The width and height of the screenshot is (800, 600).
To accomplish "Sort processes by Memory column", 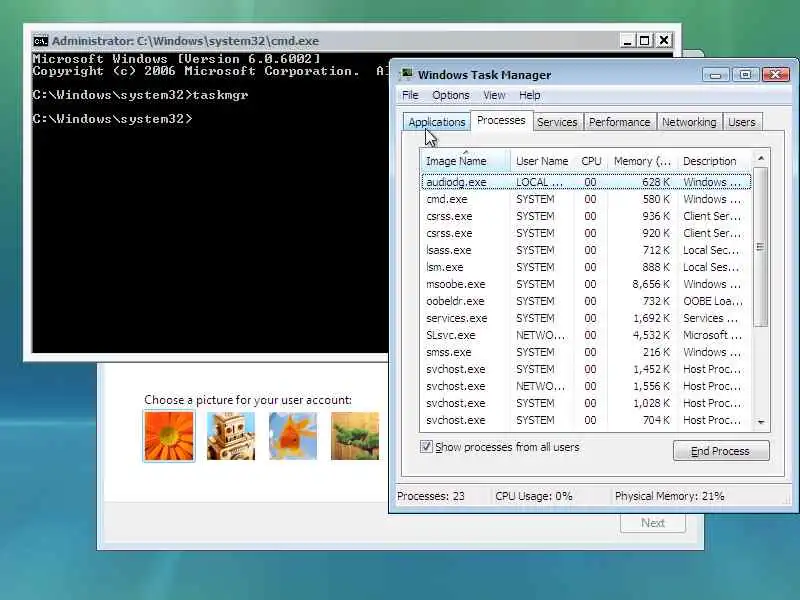I will click(x=642, y=161).
